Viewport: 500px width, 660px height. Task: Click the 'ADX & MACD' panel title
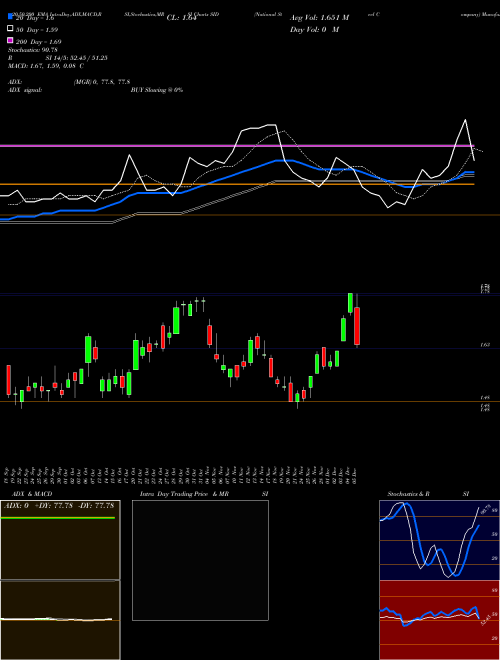coord(32,494)
